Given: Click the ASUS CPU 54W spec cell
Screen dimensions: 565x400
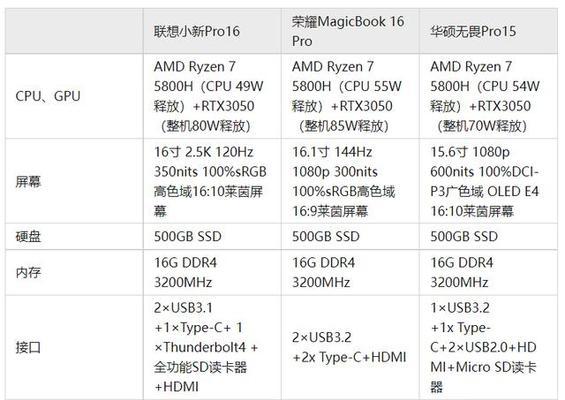Looking at the screenshot, I should coord(488,96).
